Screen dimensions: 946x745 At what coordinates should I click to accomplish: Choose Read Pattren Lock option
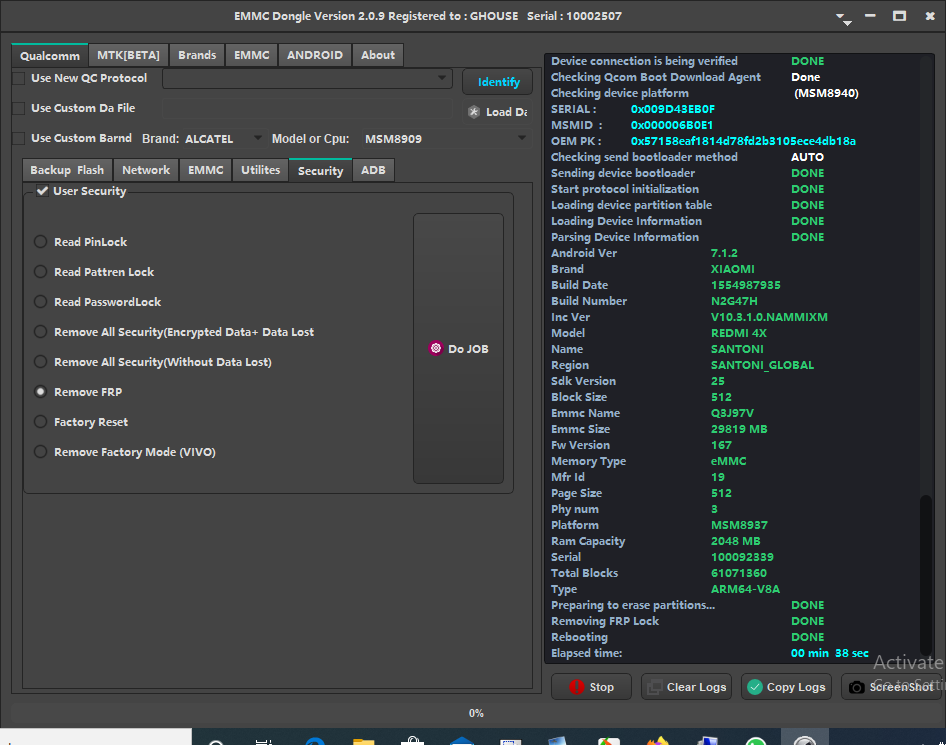(x=40, y=271)
